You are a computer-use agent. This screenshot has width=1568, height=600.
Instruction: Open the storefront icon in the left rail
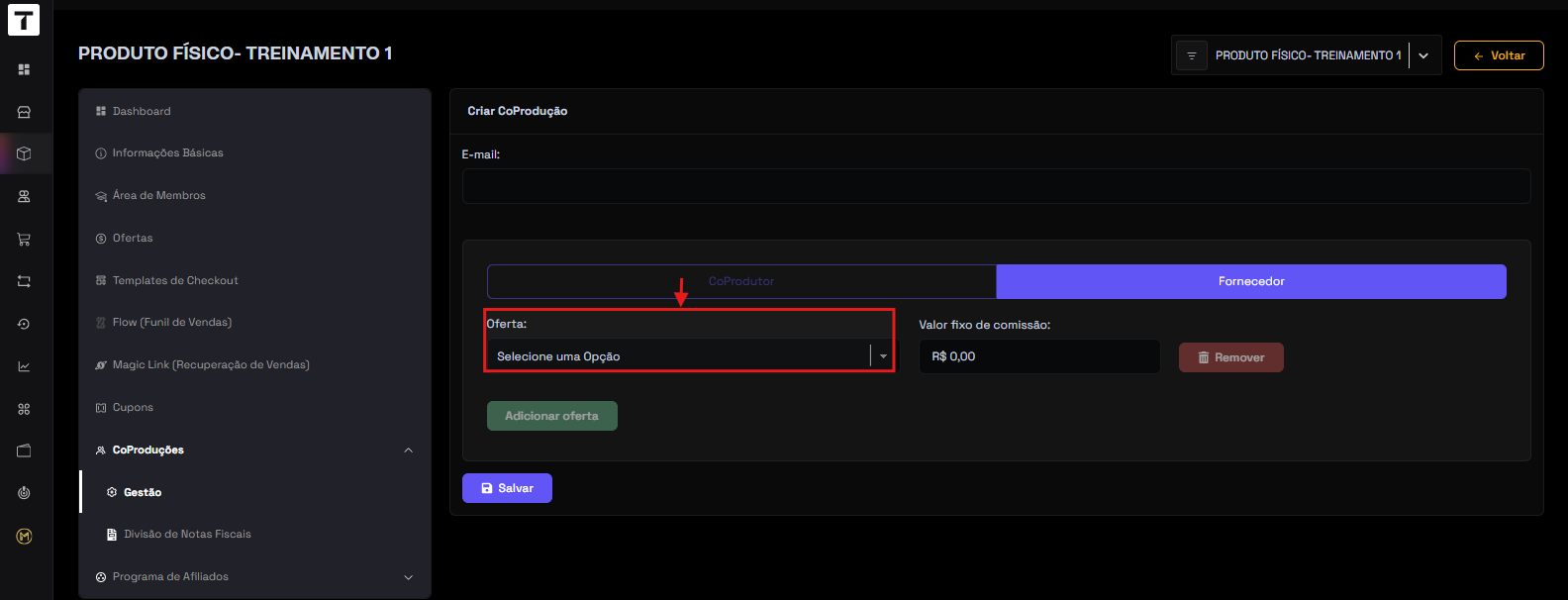coord(24,112)
